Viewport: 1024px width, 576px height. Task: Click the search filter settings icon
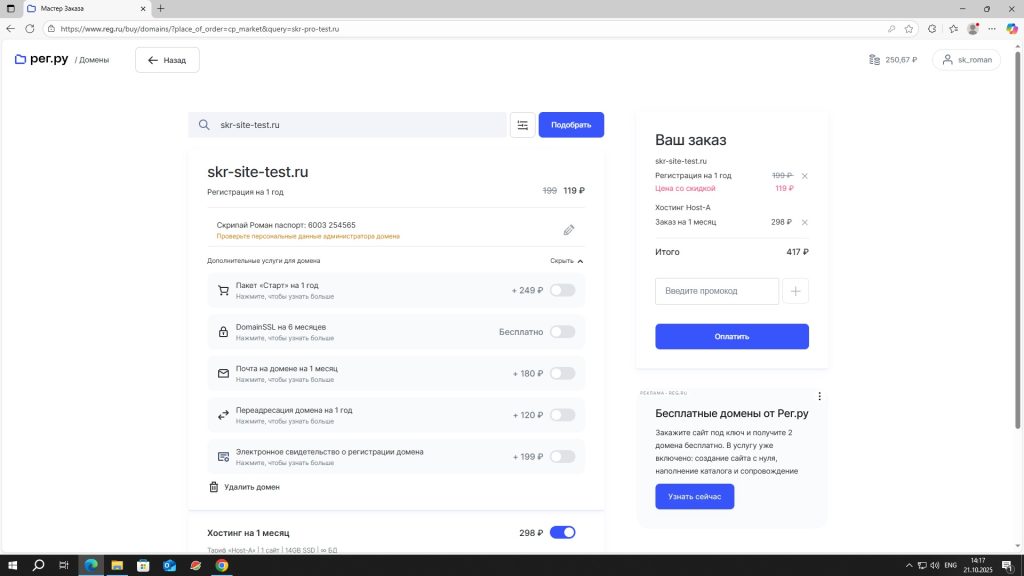[522, 125]
